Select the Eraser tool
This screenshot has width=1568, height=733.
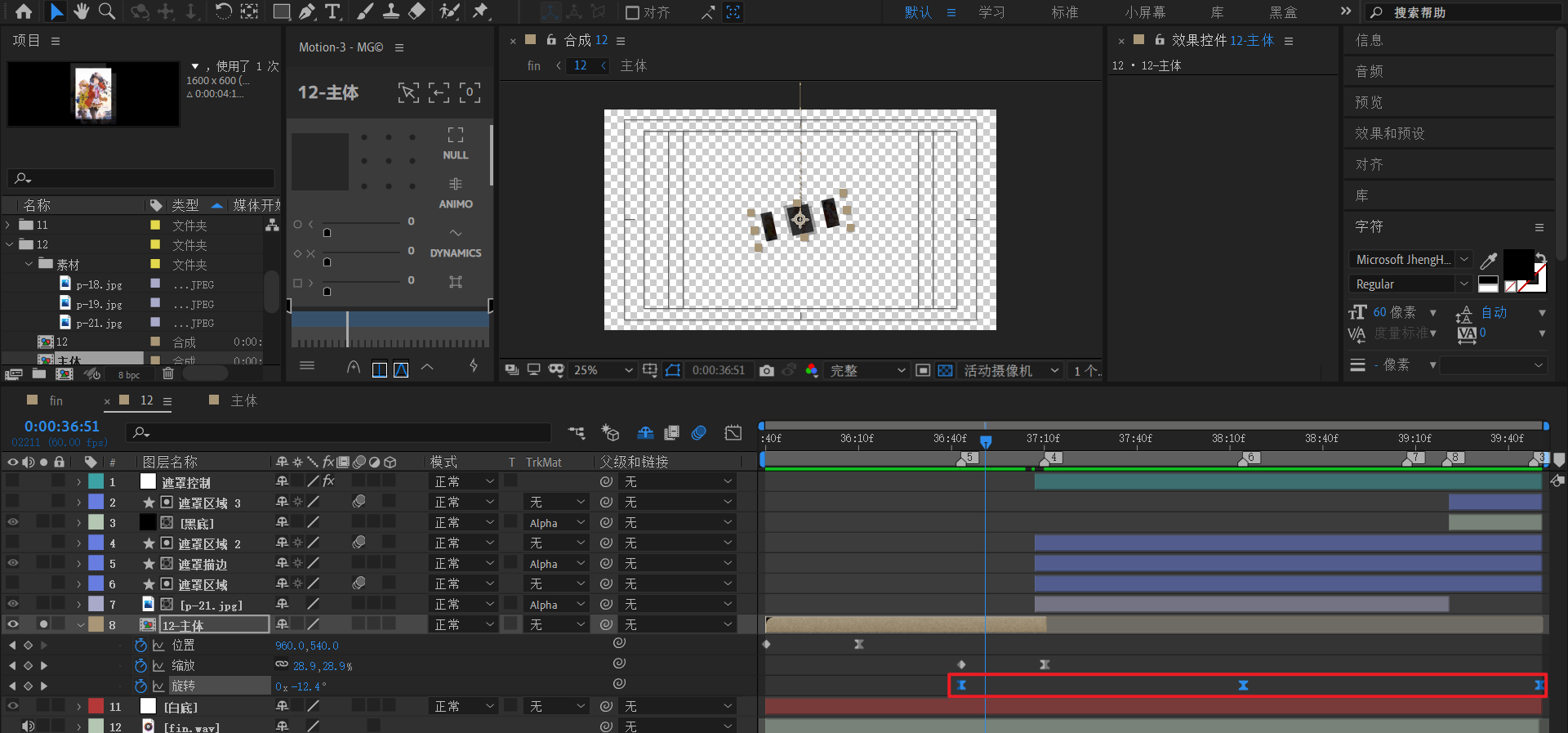(416, 11)
